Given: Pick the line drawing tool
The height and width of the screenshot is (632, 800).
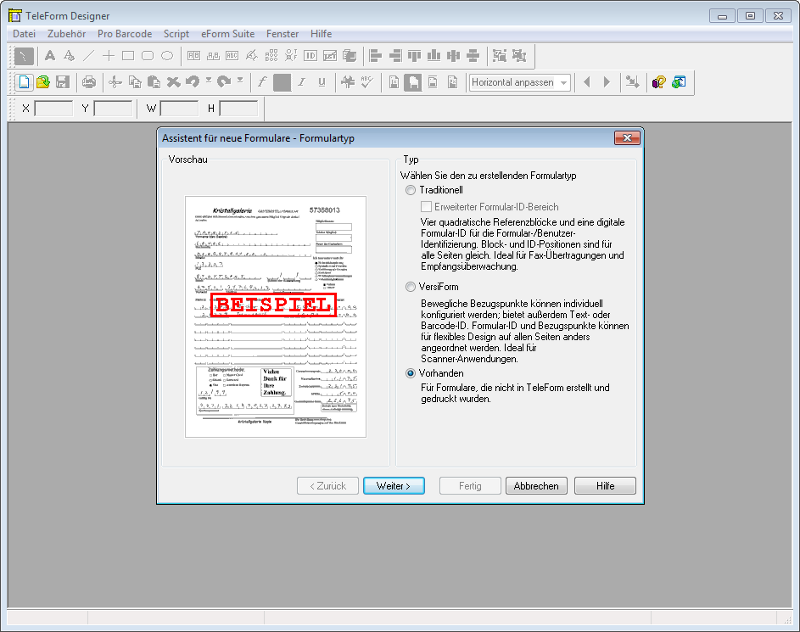Looking at the screenshot, I should 89,56.
